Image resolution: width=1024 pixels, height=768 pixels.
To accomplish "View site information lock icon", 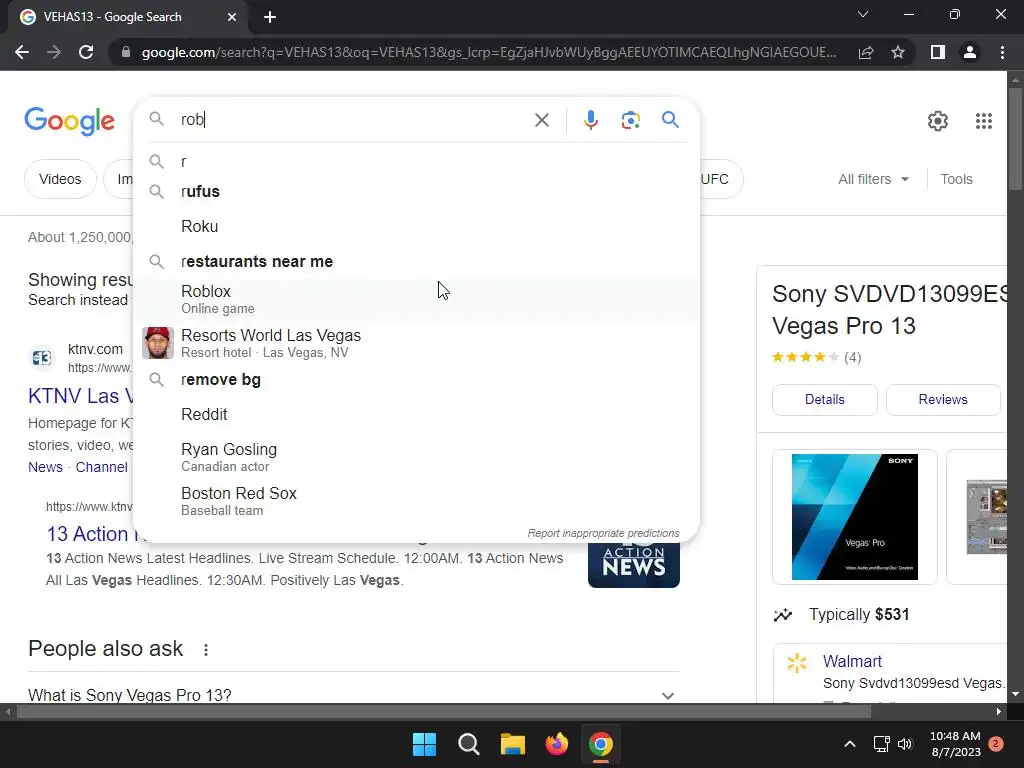I will pos(126,52).
